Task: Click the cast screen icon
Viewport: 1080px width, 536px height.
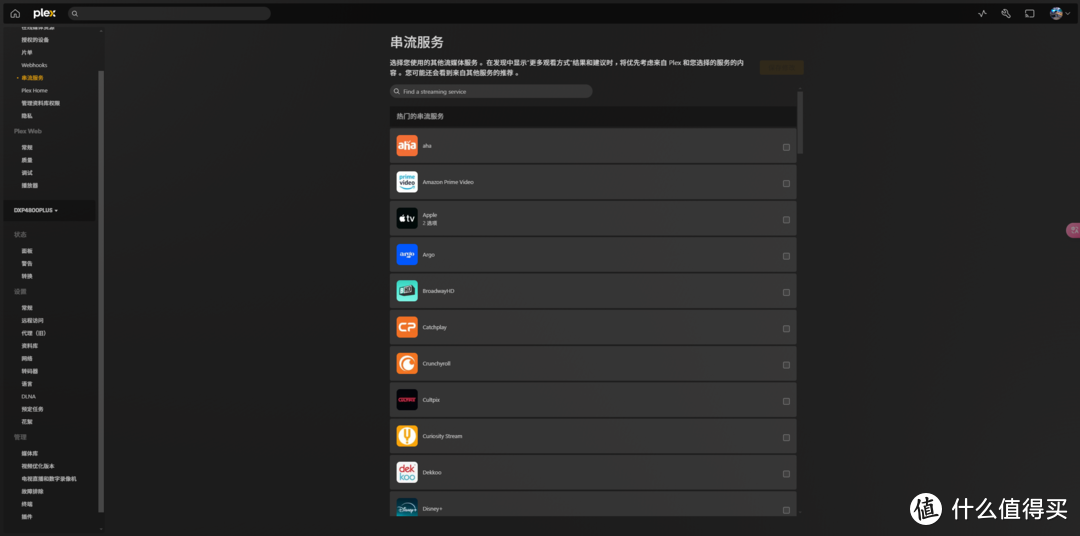Action: click(x=1030, y=14)
